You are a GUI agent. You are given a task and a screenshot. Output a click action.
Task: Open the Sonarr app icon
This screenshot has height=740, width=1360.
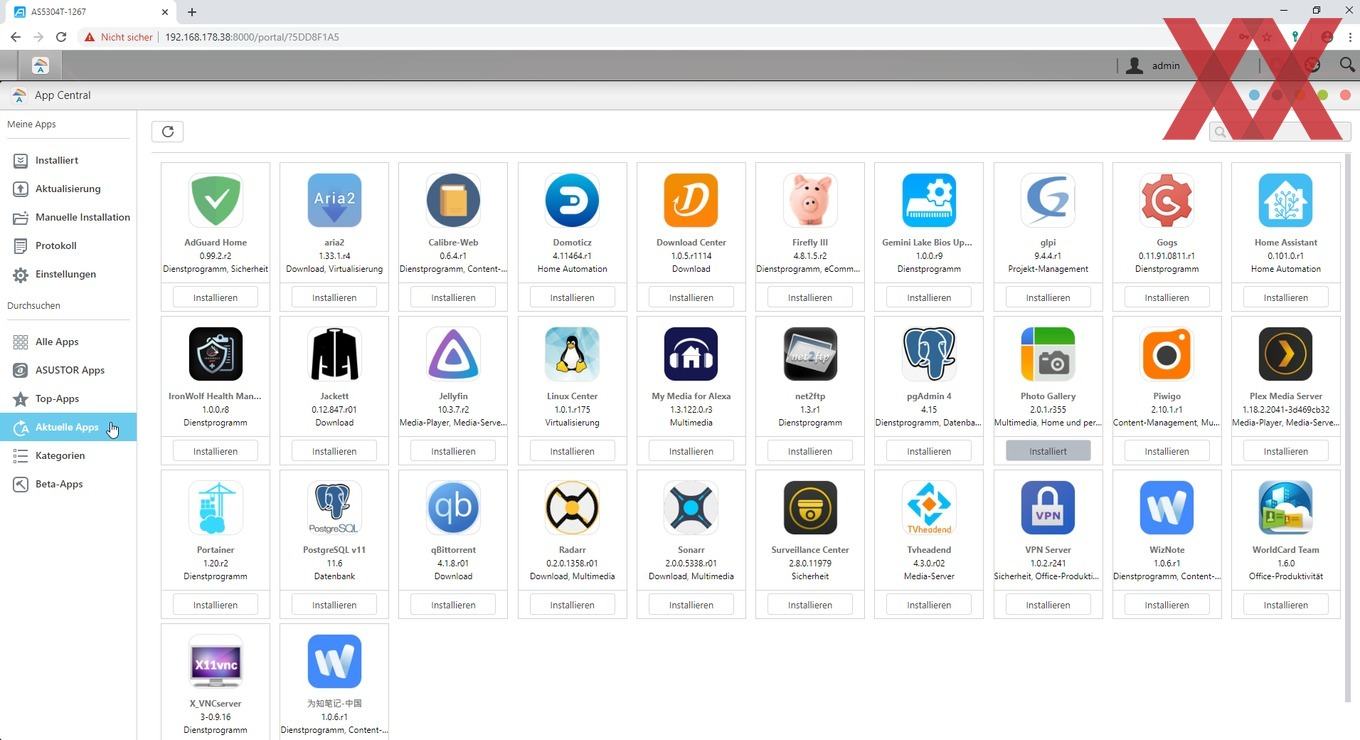tap(691, 508)
